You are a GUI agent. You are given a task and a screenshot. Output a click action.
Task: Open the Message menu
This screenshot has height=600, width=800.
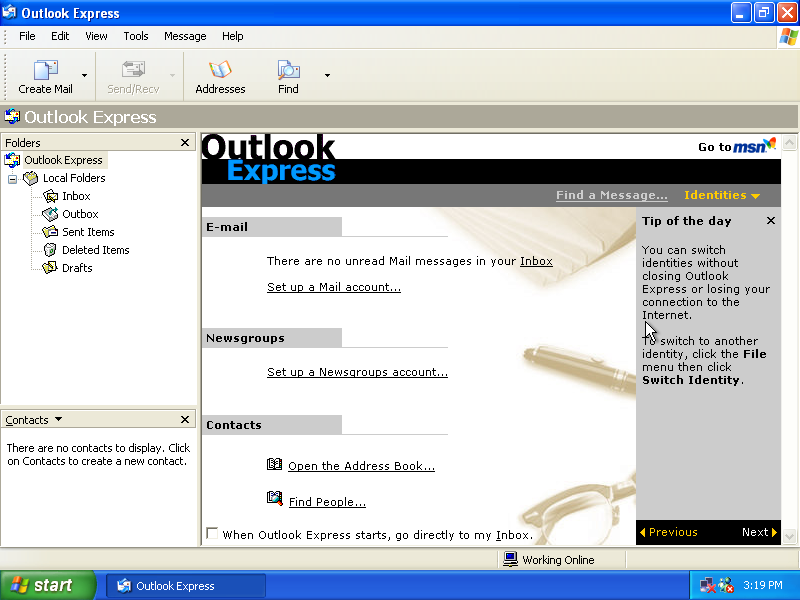[185, 36]
